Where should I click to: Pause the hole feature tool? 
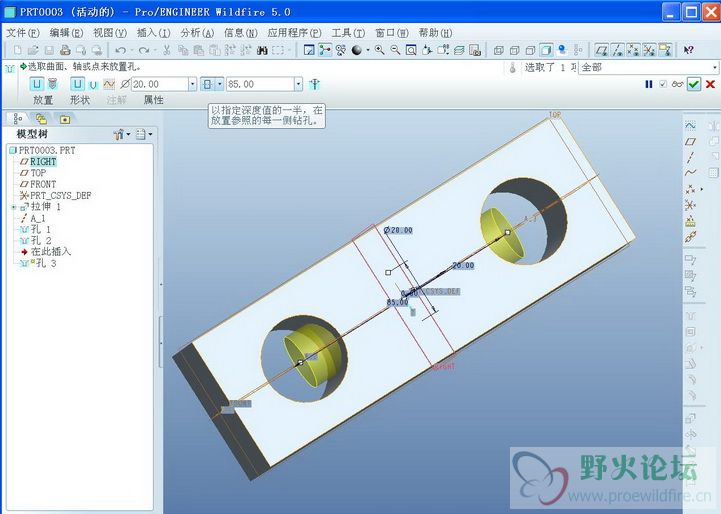[x=649, y=84]
